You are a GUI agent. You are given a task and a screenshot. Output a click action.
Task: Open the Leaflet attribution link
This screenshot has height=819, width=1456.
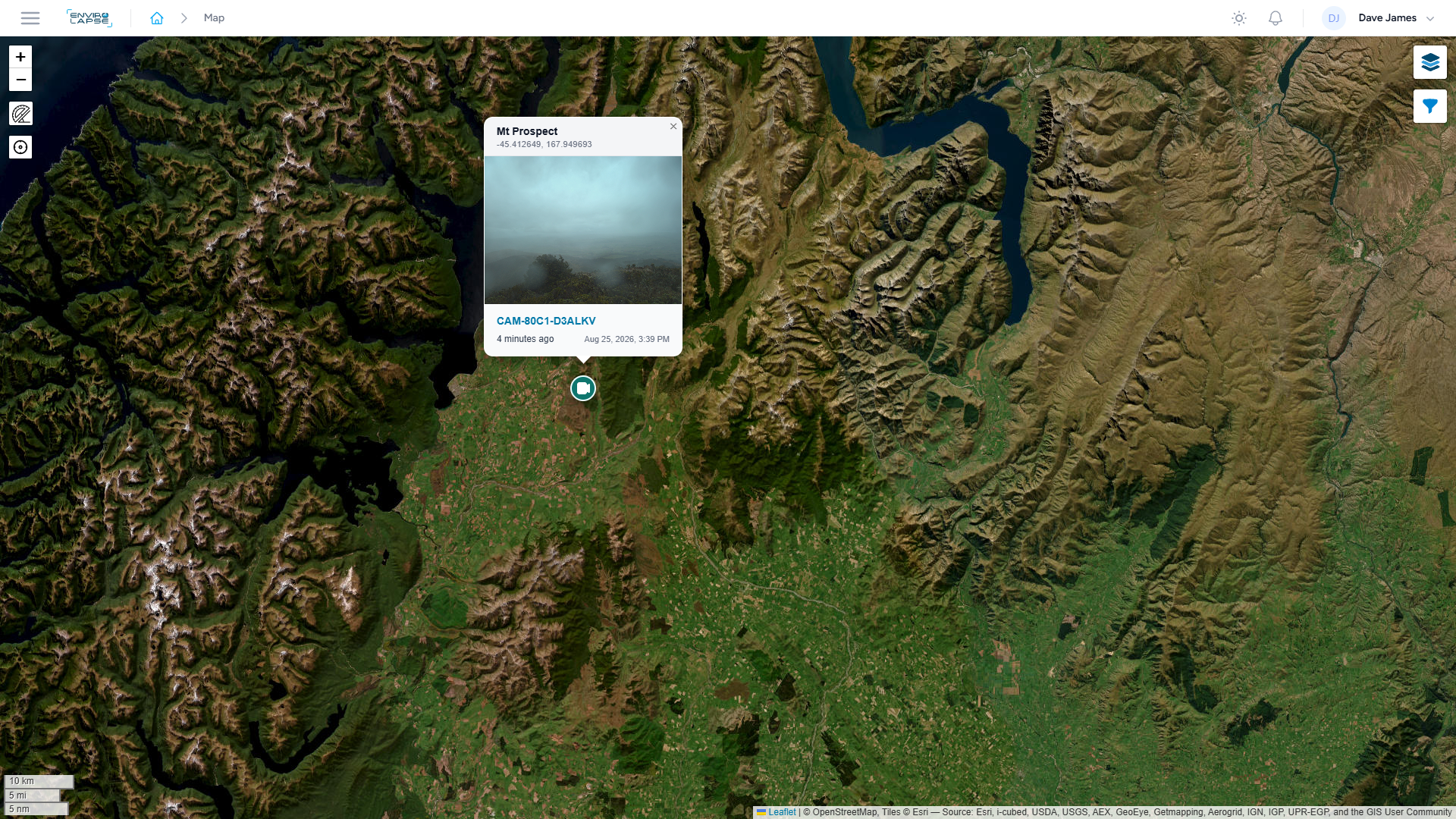pyautogui.click(x=782, y=812)
